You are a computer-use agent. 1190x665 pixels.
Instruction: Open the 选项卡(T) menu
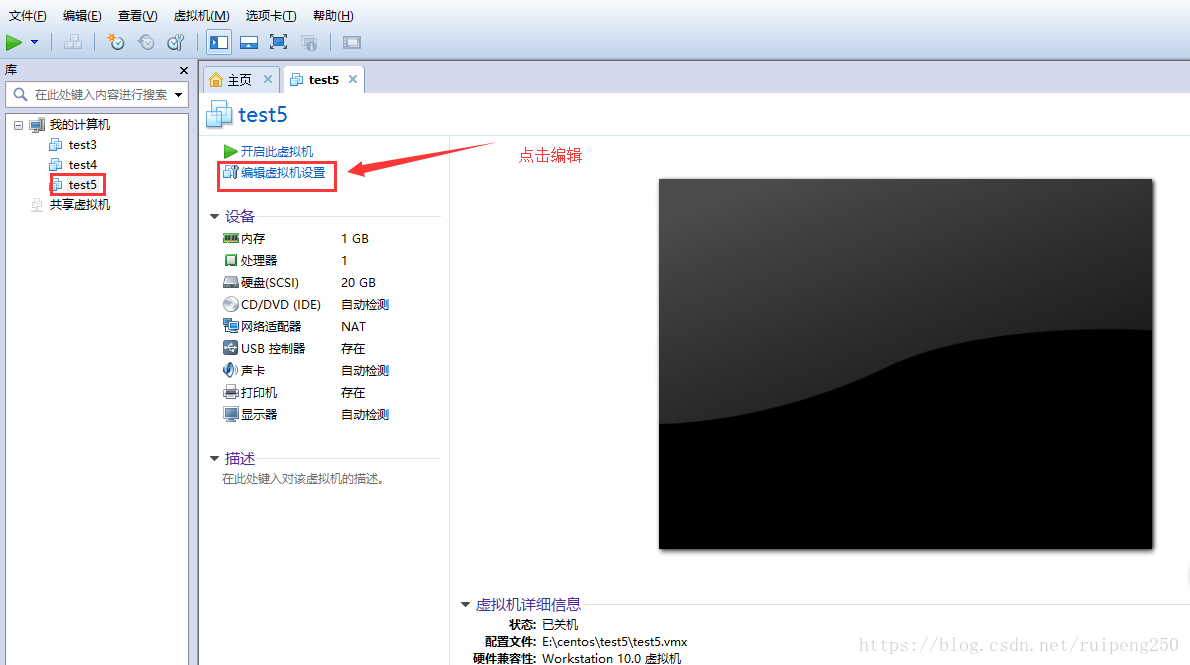tap(271, 16)
